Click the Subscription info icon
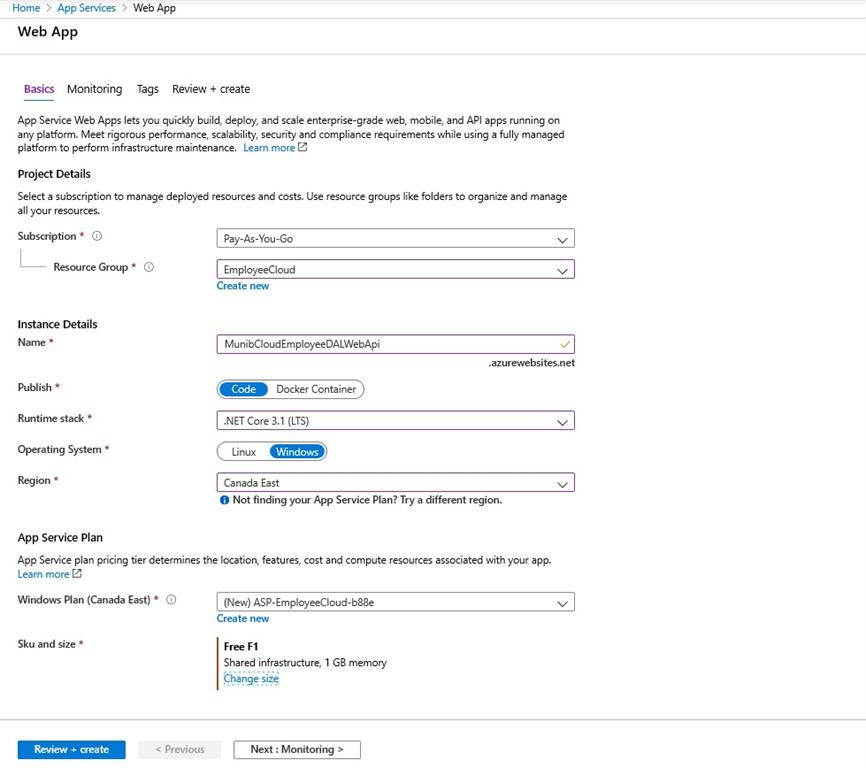Image resolution: width=866 pixels, height=768 pixels. point(96,236)
